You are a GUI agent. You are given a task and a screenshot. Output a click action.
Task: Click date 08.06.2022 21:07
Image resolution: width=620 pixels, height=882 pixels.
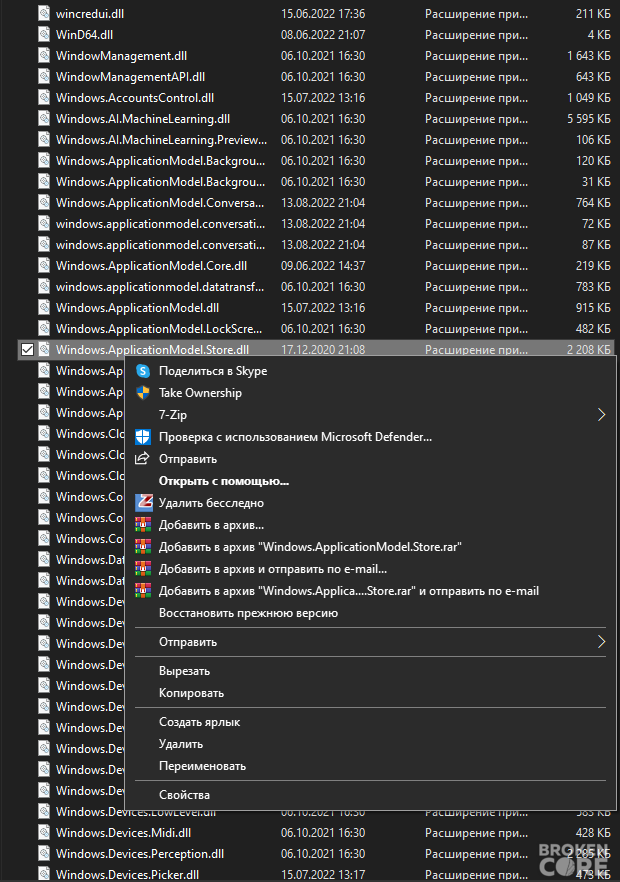tap(323, 34)
